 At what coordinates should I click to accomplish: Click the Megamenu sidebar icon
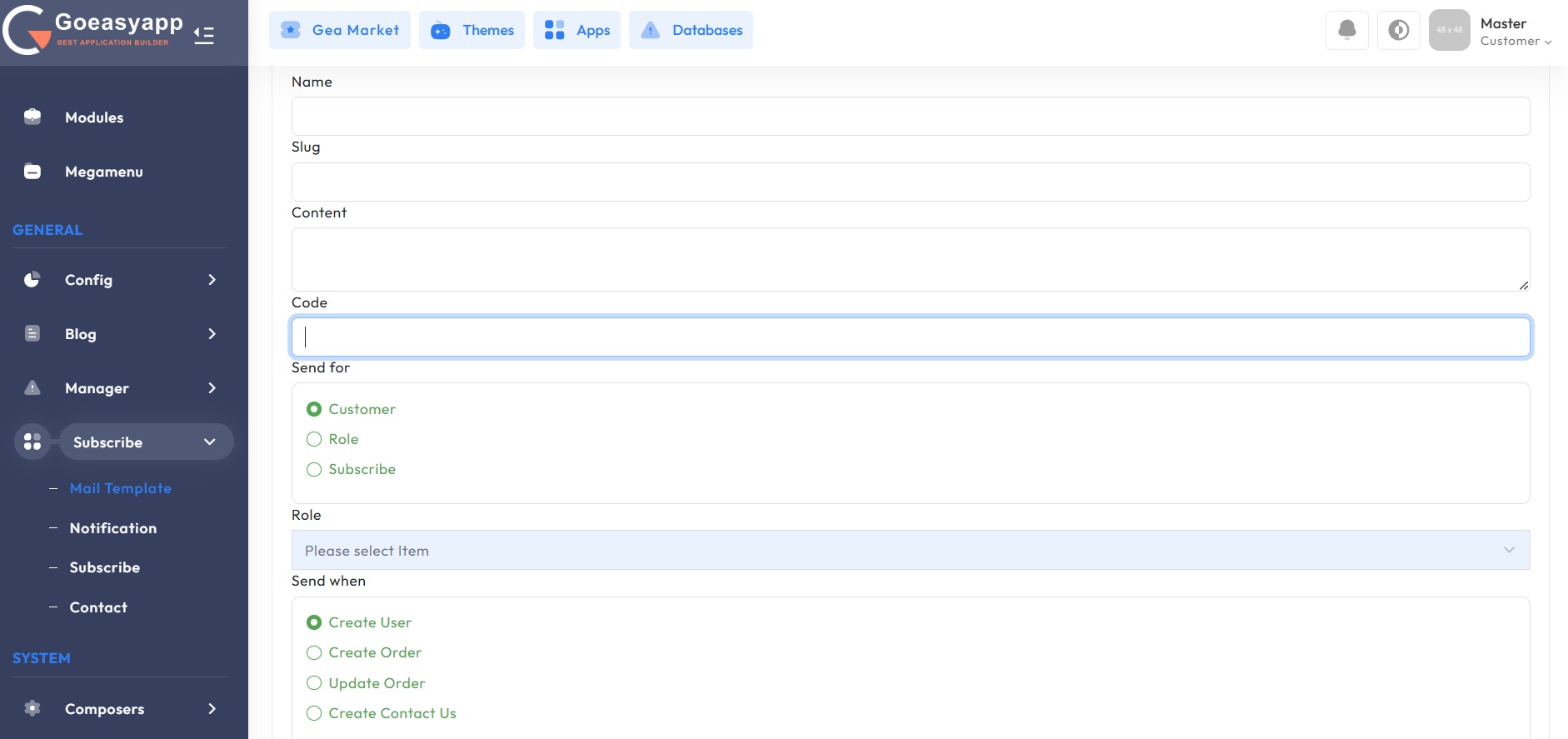(32, 172)
